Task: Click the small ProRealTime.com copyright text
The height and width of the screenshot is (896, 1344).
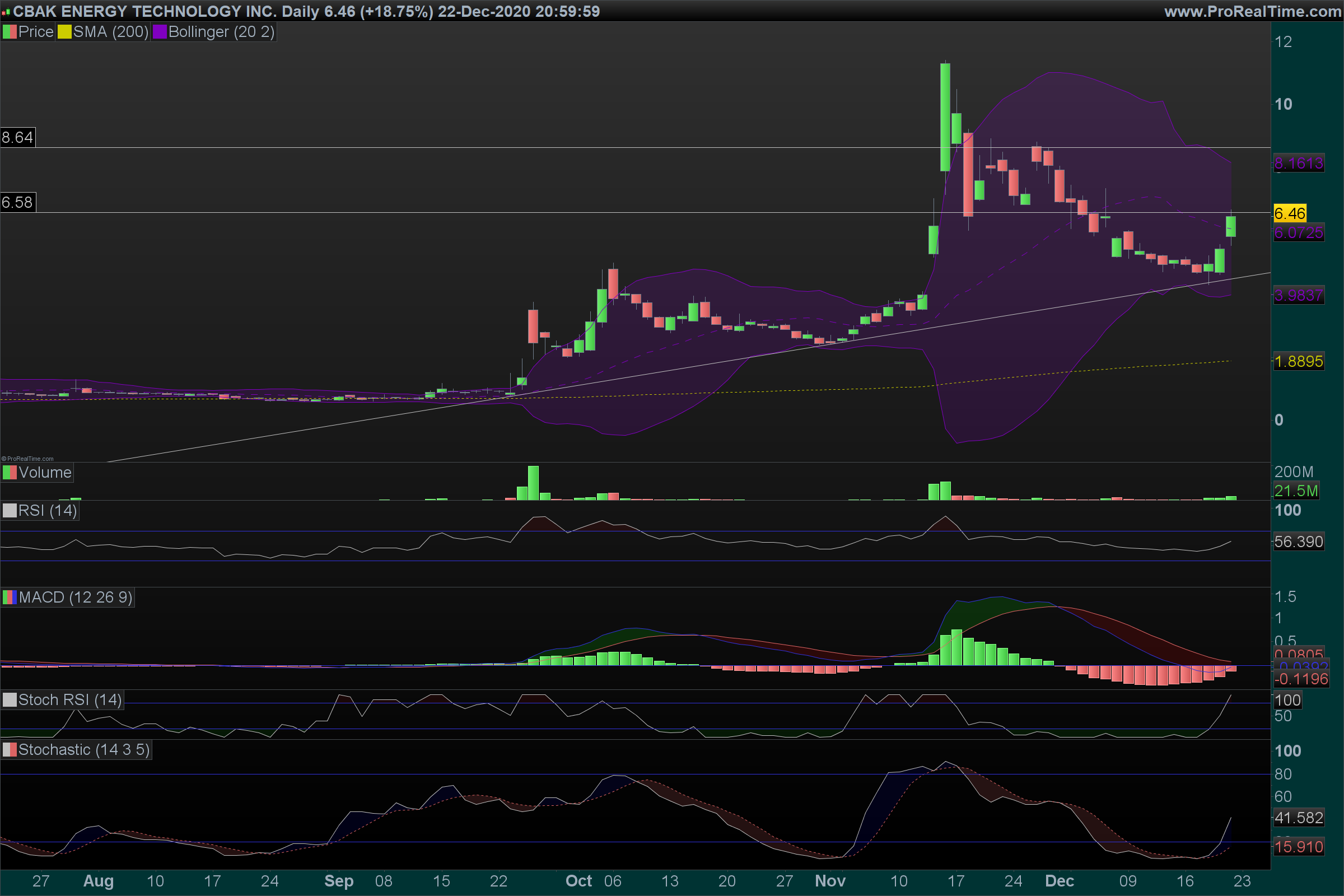Action: click(x=27, y=458)
